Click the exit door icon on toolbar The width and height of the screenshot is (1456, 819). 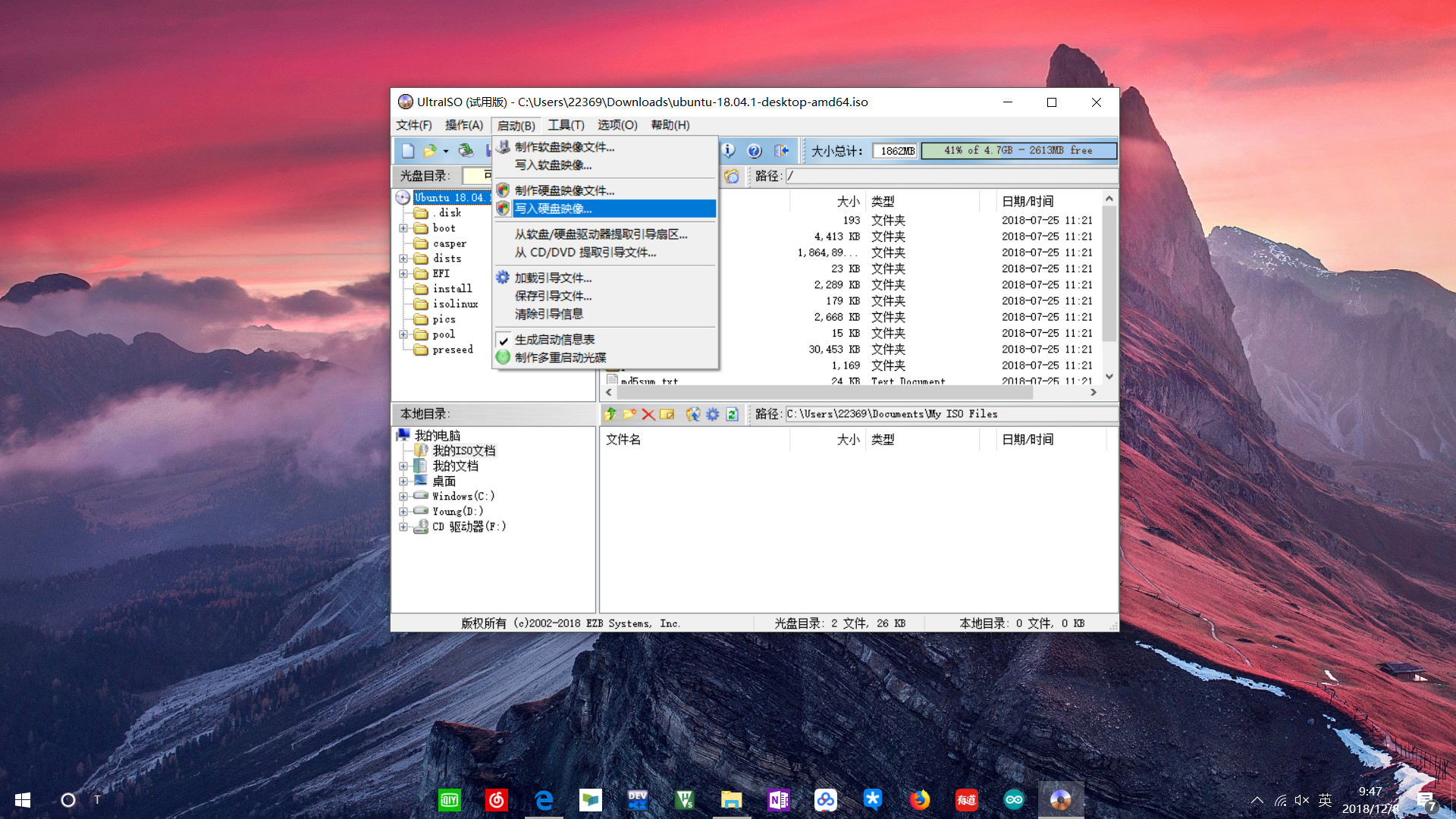[x=782, y=150]
